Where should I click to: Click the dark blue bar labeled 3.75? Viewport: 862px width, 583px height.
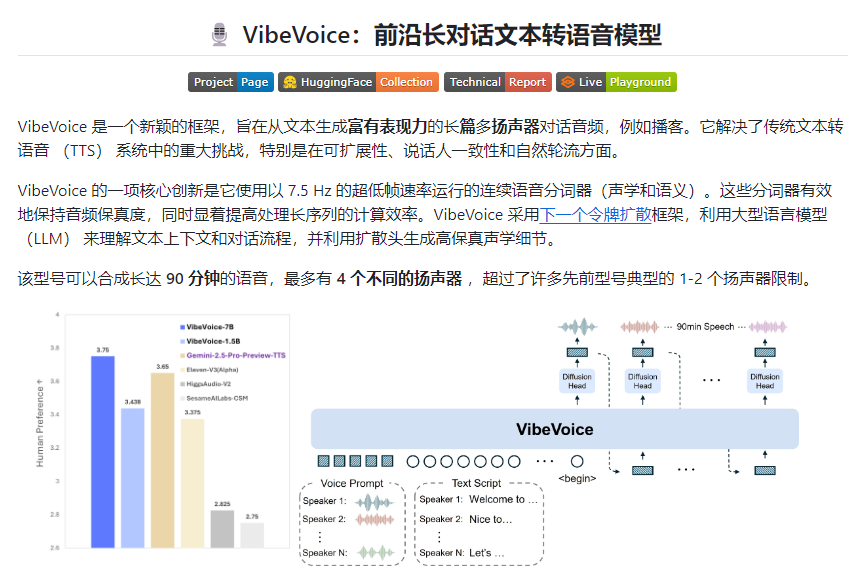tap(103, 452)
